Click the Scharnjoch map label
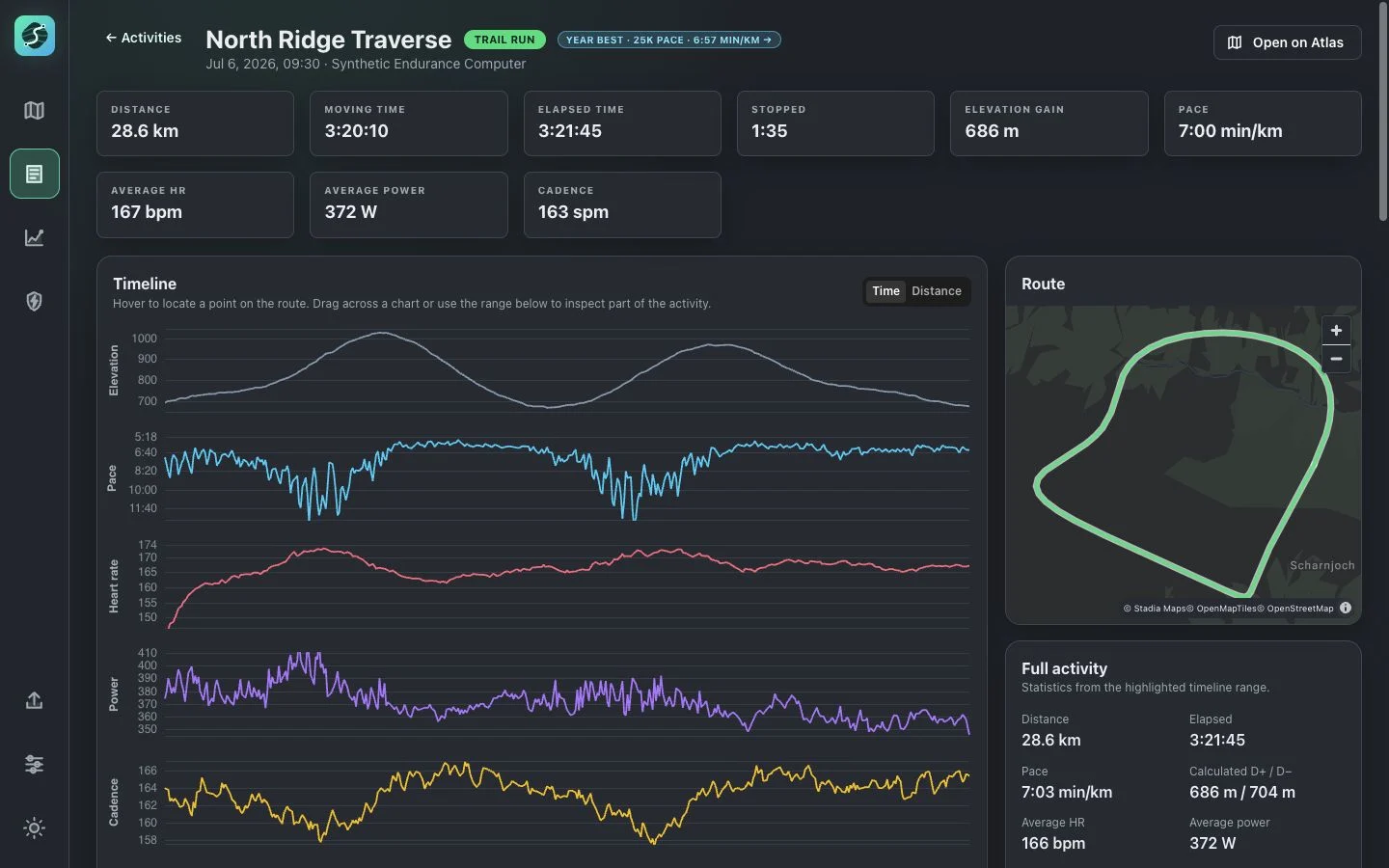The height and width of the screenshot is (868, 1389). [x=1322, y=566]
